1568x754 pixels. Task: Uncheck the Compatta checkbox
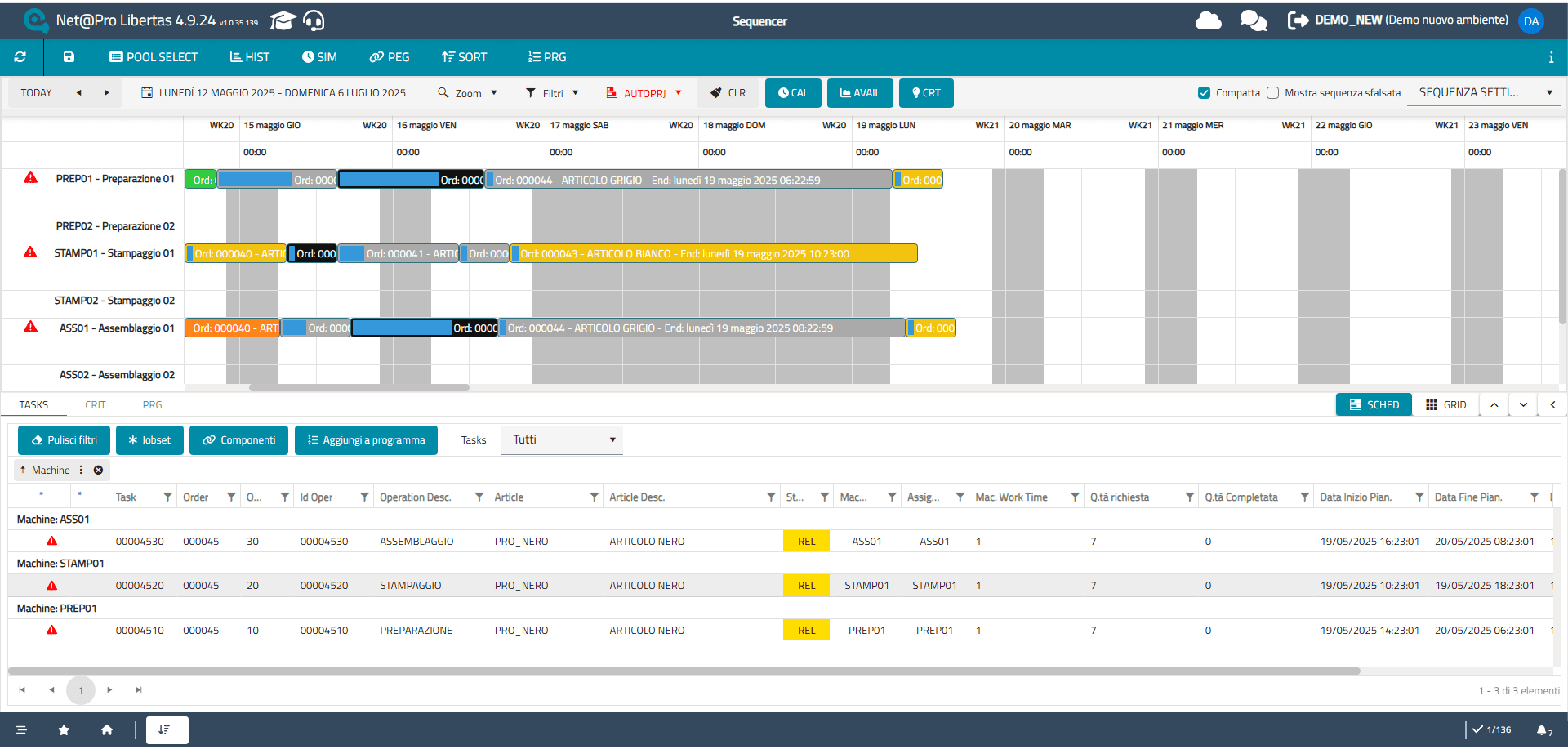(x=1204, y=93)
